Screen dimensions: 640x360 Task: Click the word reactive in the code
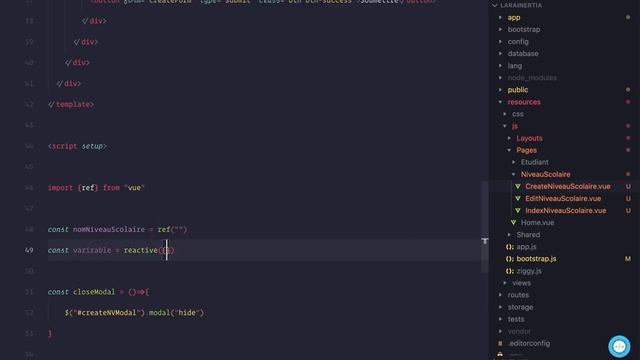(x=141, y=250)
